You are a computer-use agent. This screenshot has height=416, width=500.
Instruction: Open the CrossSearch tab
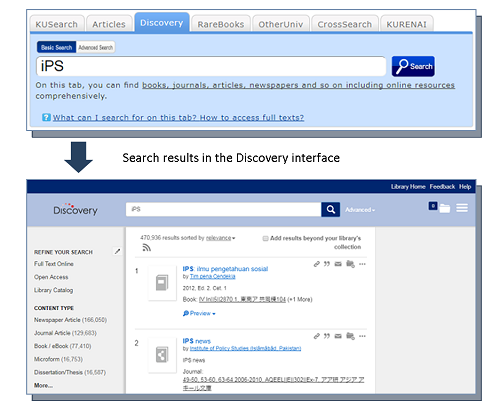[345, 24]
